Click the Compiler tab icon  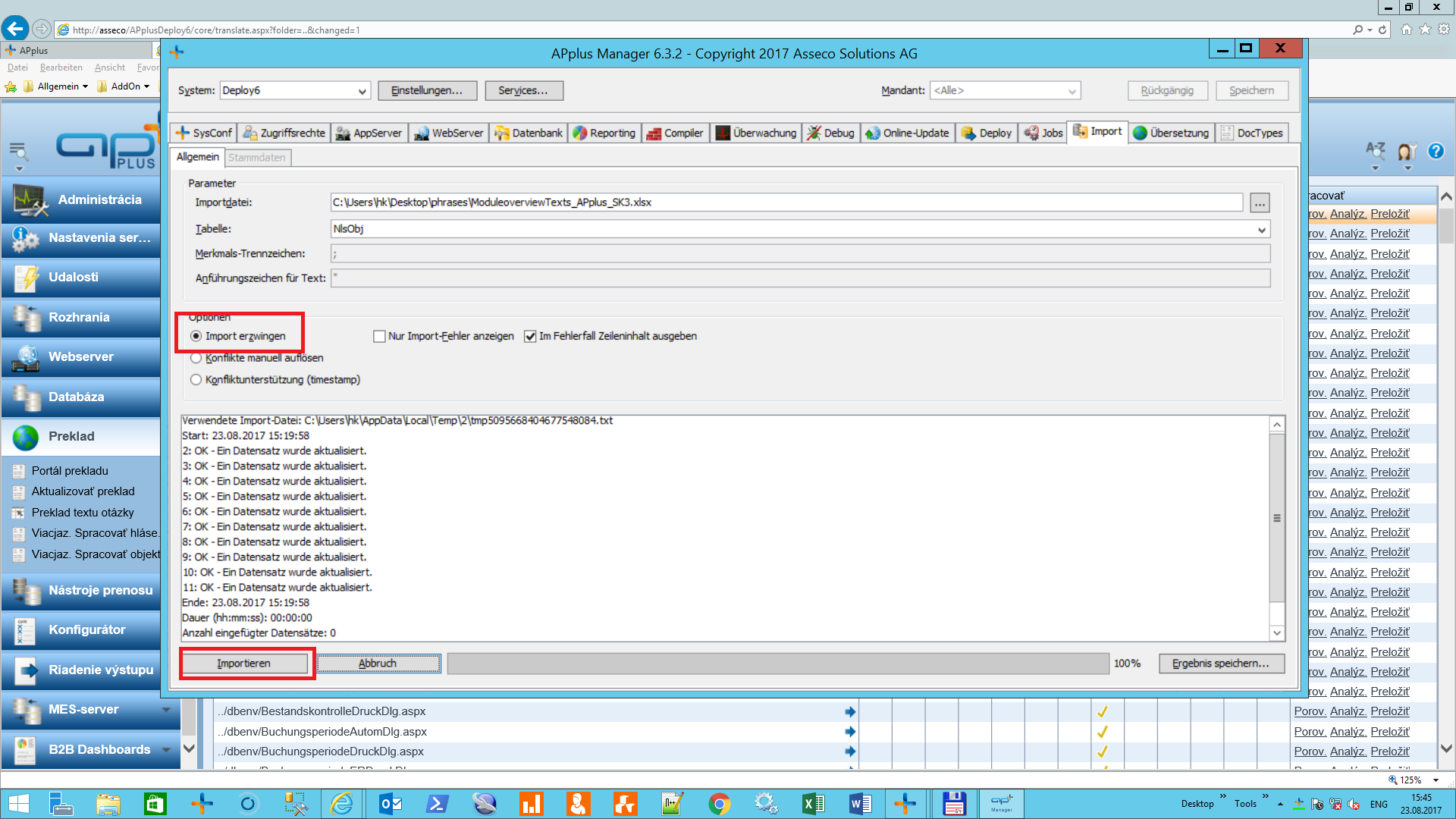[x=654, y=133]
